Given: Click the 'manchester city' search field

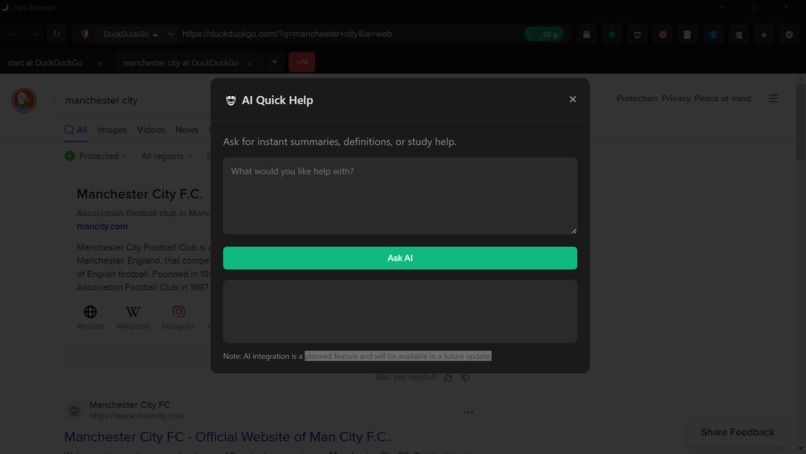Looking at the screenshot, I should coord(136,100).
